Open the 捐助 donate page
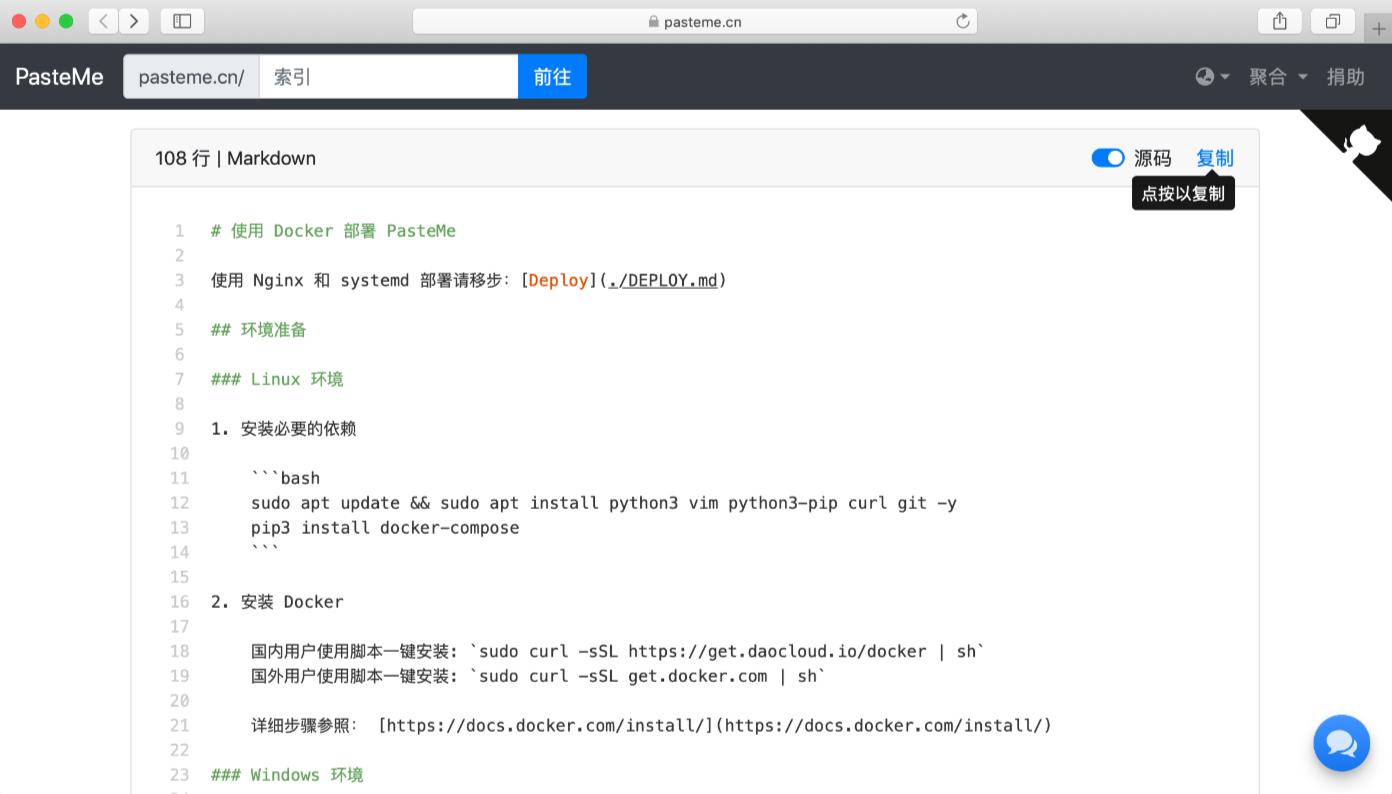Viewport: 1392px width, 794px height. pos(1345,77)
